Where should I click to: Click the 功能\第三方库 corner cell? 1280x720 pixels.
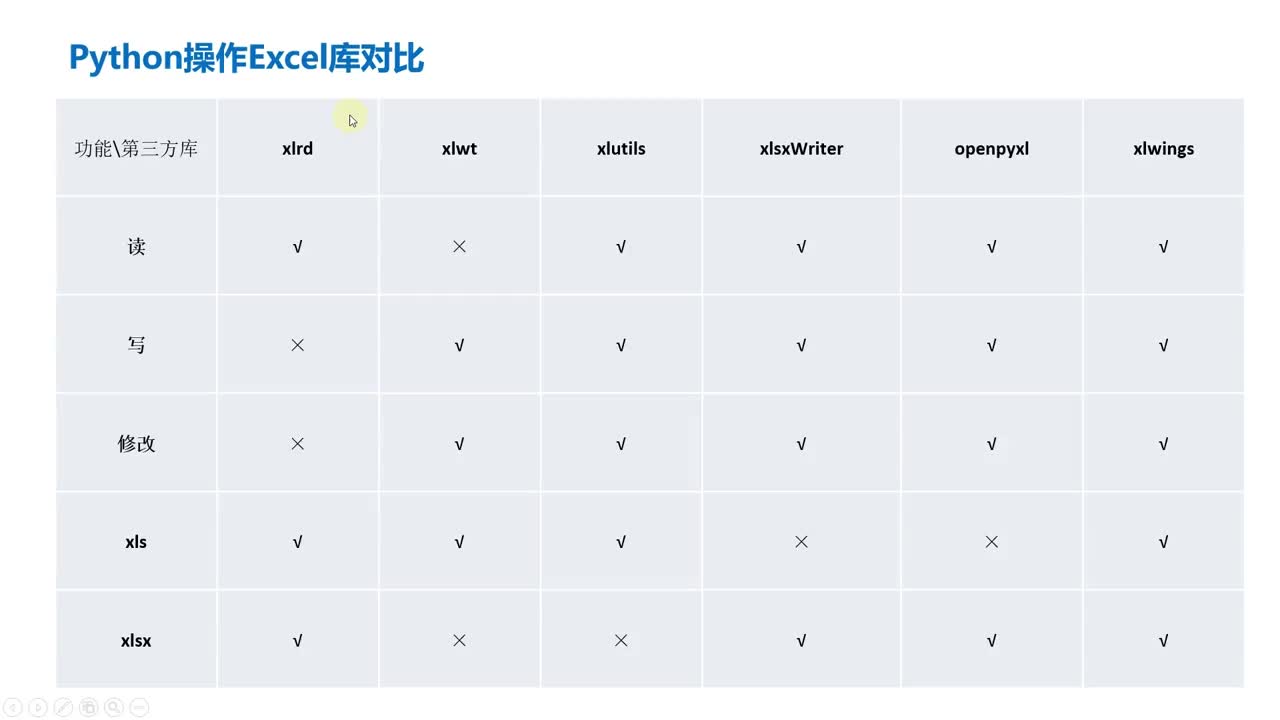pyautogui.click(x=137, y=148)
